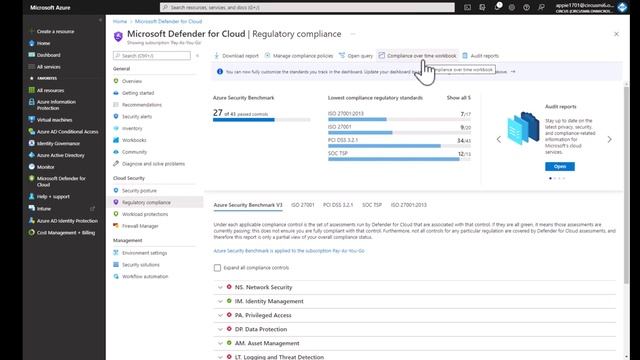
Task: Open Audit reports toolbar button
Action: click(x=480, y=56)
